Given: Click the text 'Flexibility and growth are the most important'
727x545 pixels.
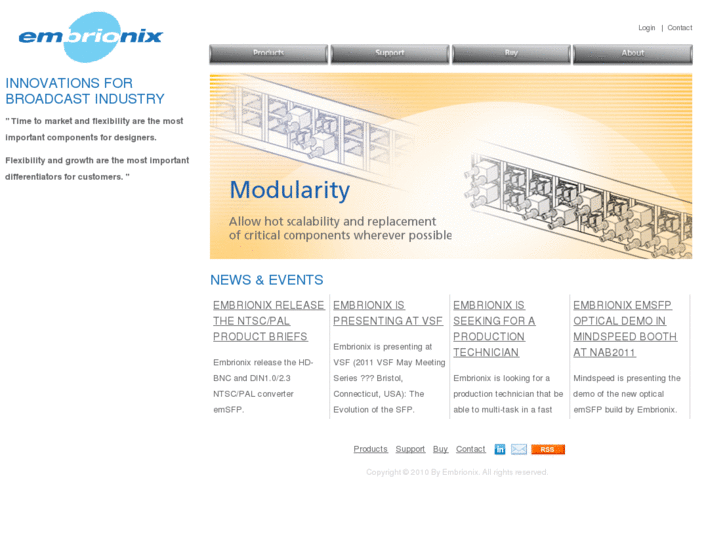Looking at the screenshot, I should [97, 160].
